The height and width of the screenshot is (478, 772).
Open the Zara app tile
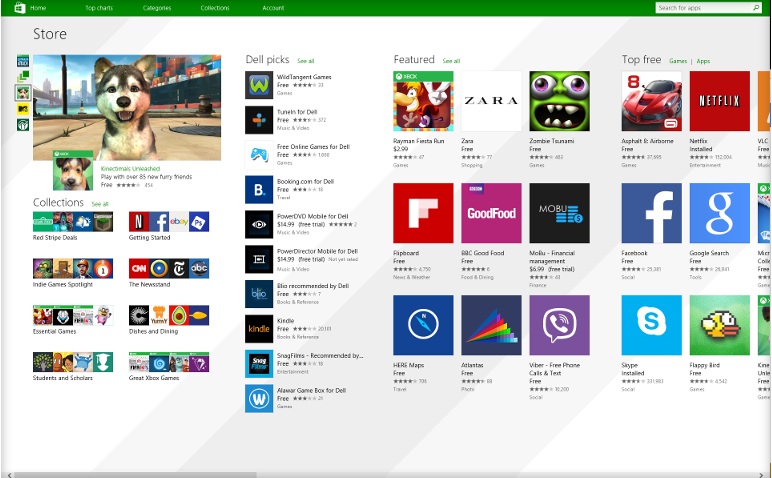[x=491, y=101]
